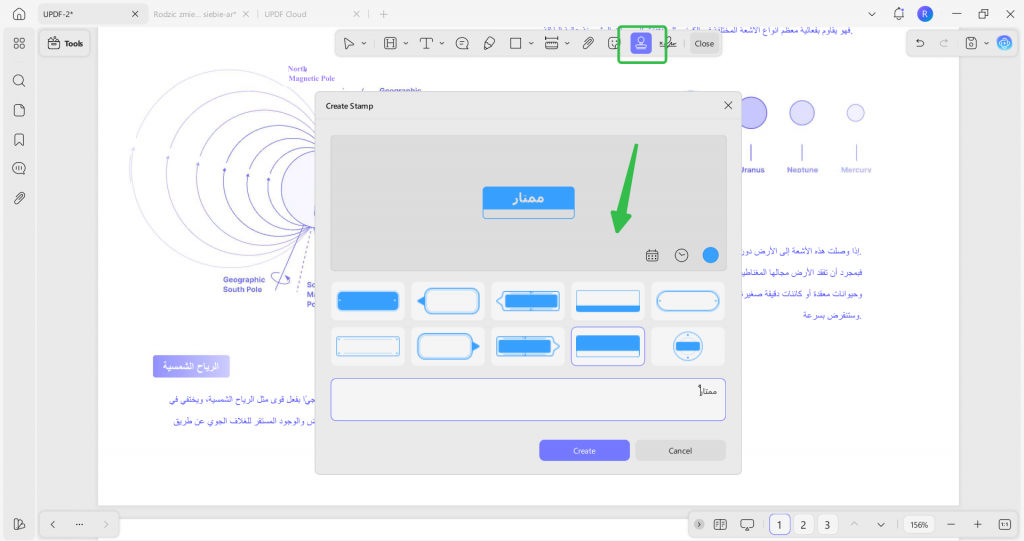The height and width of the screenshot is (541, 1024).
Task: Click the layers icon at bottom-left sidebar
Action: pyautogui.click(x=19, y=524)
